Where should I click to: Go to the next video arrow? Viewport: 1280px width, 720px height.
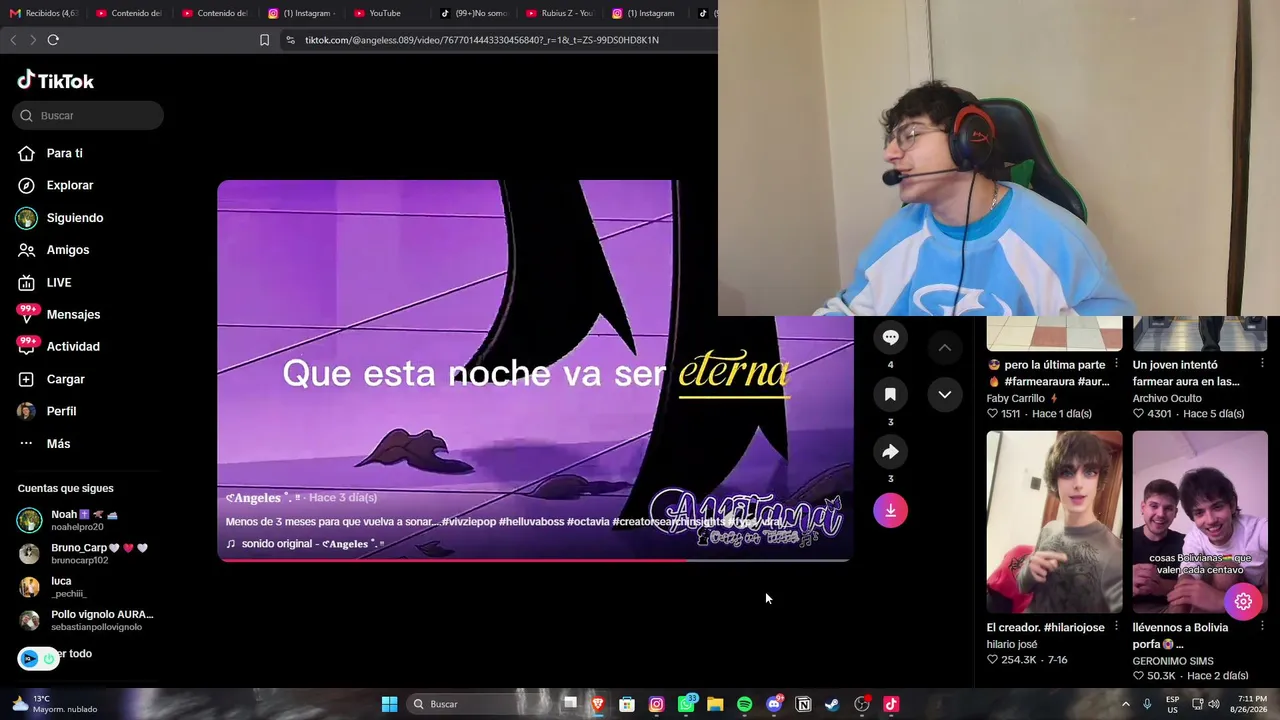click(945, 395)
